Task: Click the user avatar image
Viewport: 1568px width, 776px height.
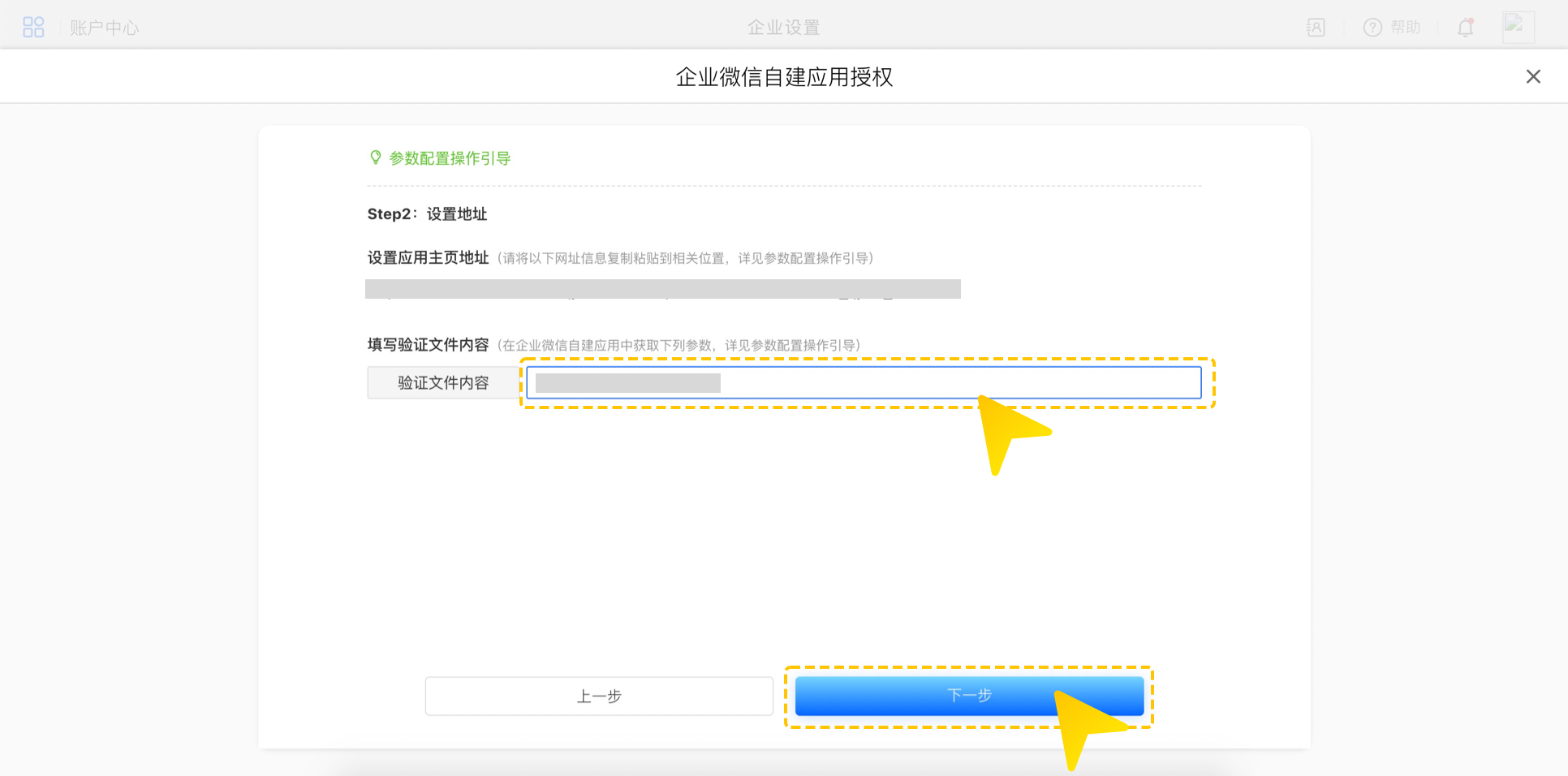Action: (1517, 27)
